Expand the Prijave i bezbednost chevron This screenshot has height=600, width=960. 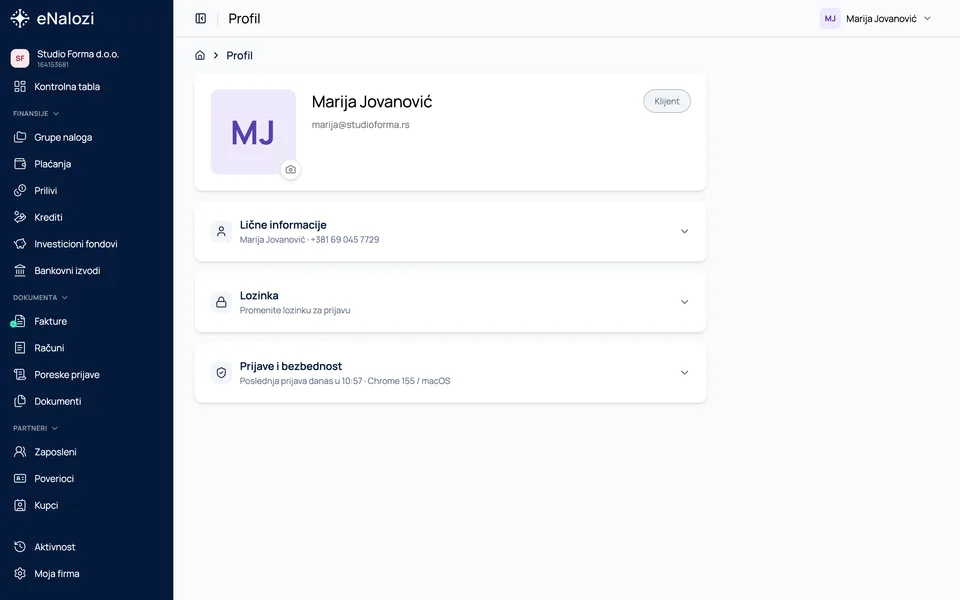point(684,372)
